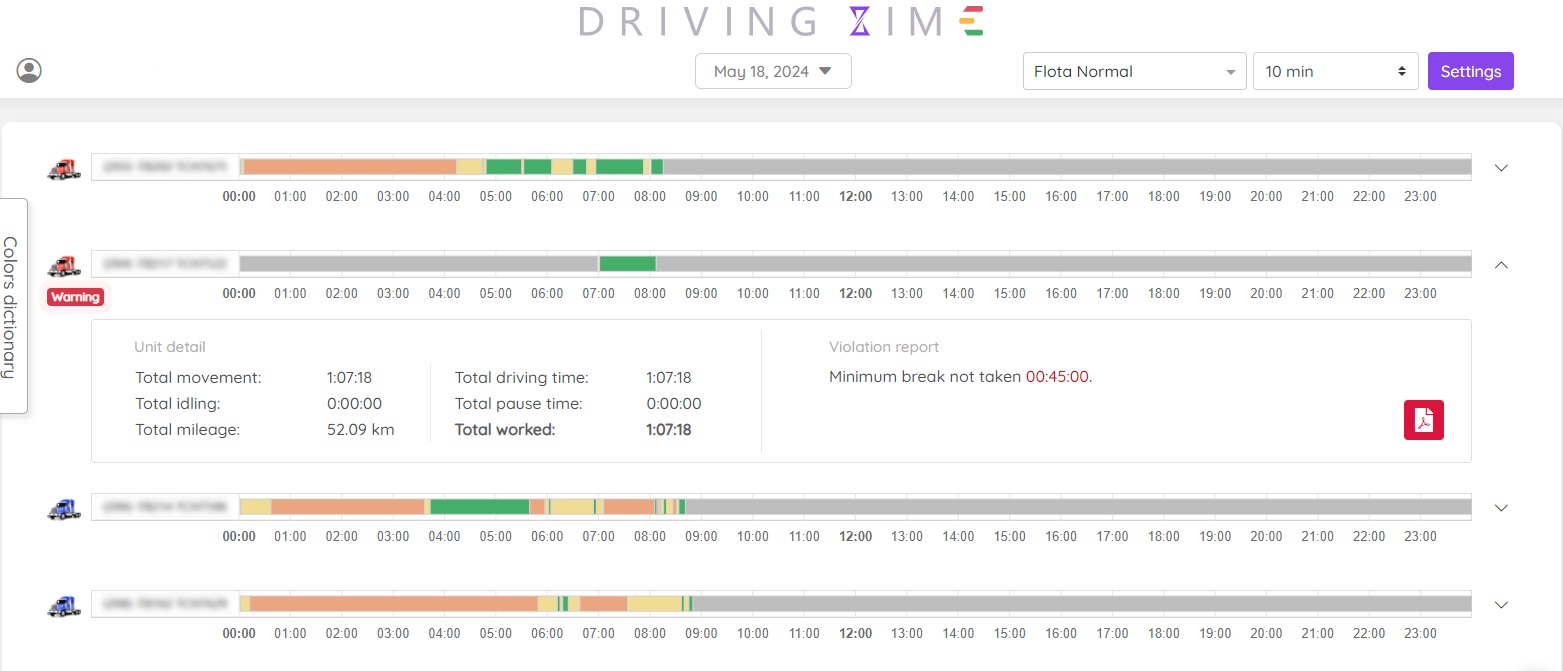Screen dimensions: 1563x671
Task: Open the Flota Normal fleet dropdown
Action: click(1134, 70)
